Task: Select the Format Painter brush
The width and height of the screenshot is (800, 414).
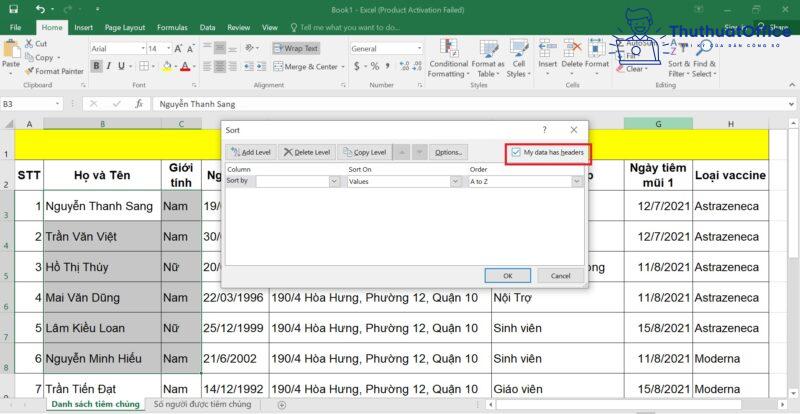Action: point(29,71)
